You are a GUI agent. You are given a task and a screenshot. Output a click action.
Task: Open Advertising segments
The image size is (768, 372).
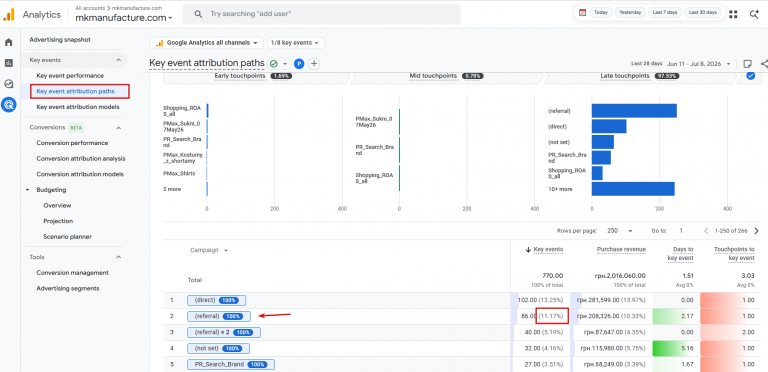(x=68, y=288)
